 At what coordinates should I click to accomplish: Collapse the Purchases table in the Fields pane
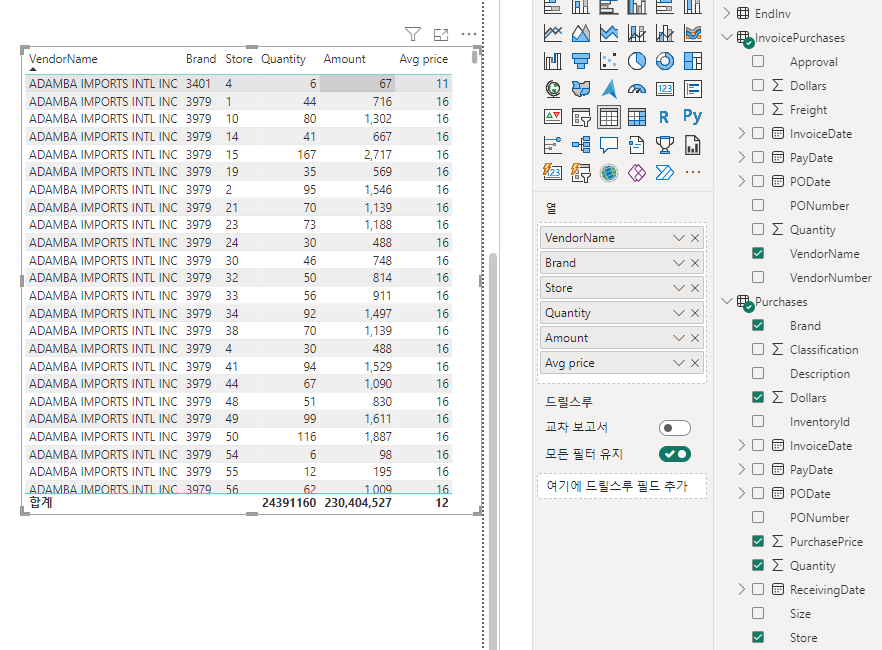pyautogui.click(x=726, y=301)
